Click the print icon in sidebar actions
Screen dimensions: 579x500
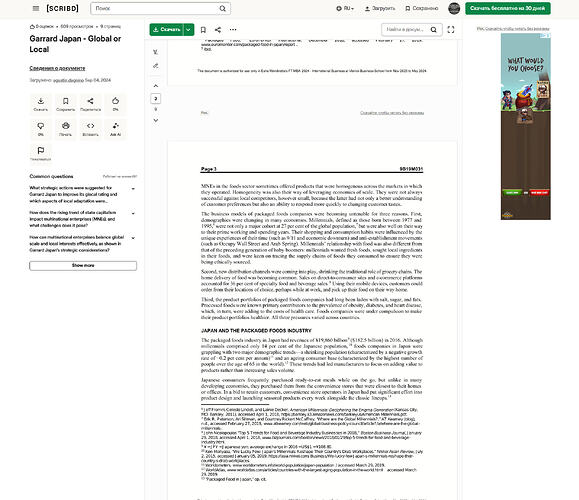(65, 128)
